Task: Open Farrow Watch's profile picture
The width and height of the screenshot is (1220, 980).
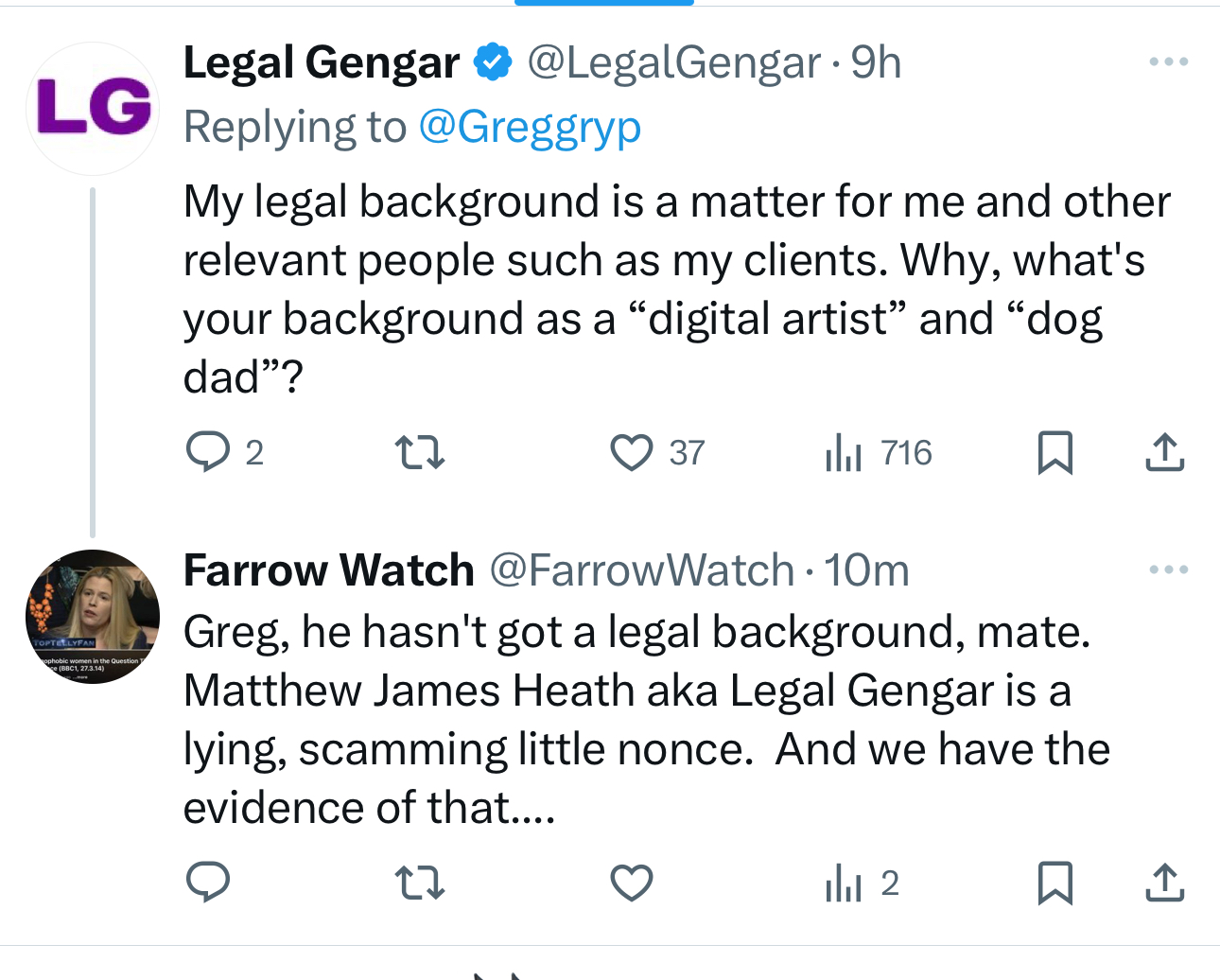Action: tap(93, 616)
